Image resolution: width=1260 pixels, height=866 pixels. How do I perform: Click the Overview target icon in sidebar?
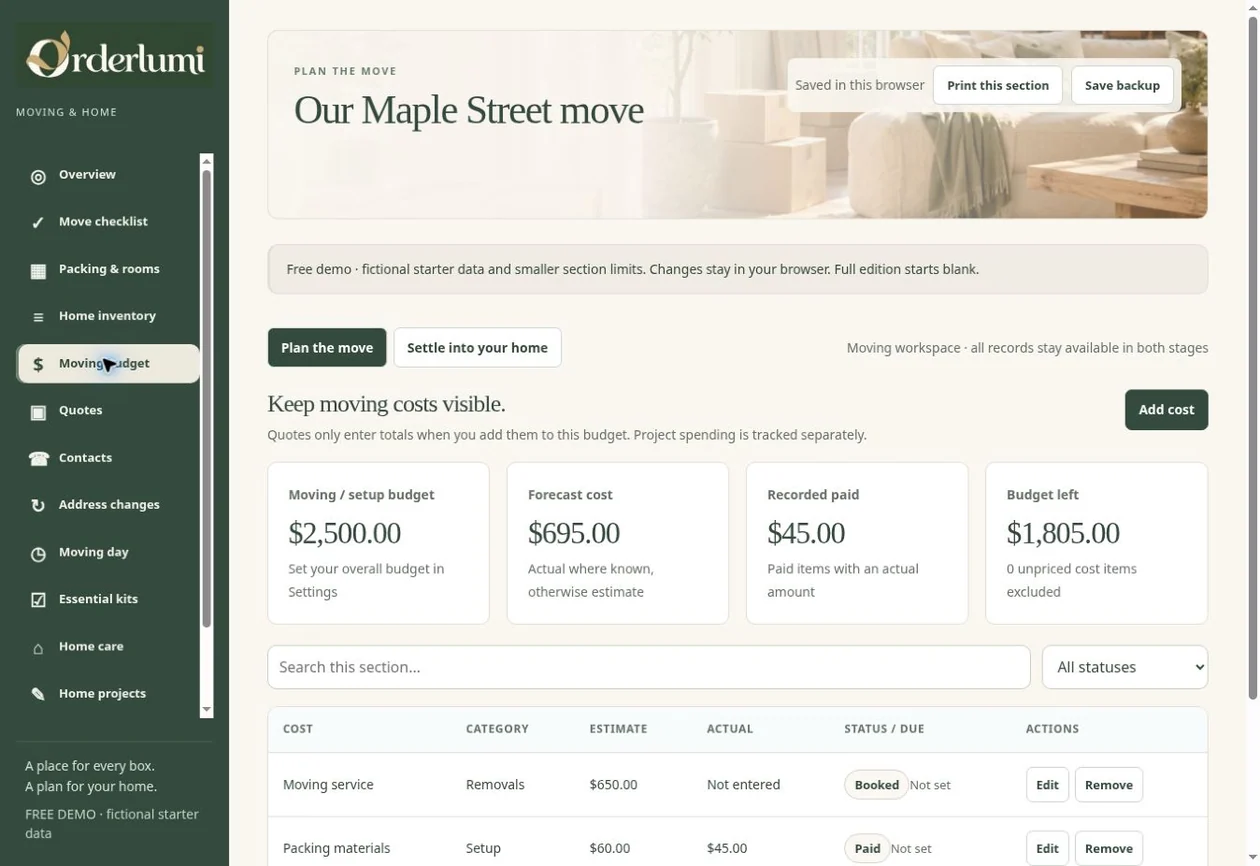(x=38, y=177)
